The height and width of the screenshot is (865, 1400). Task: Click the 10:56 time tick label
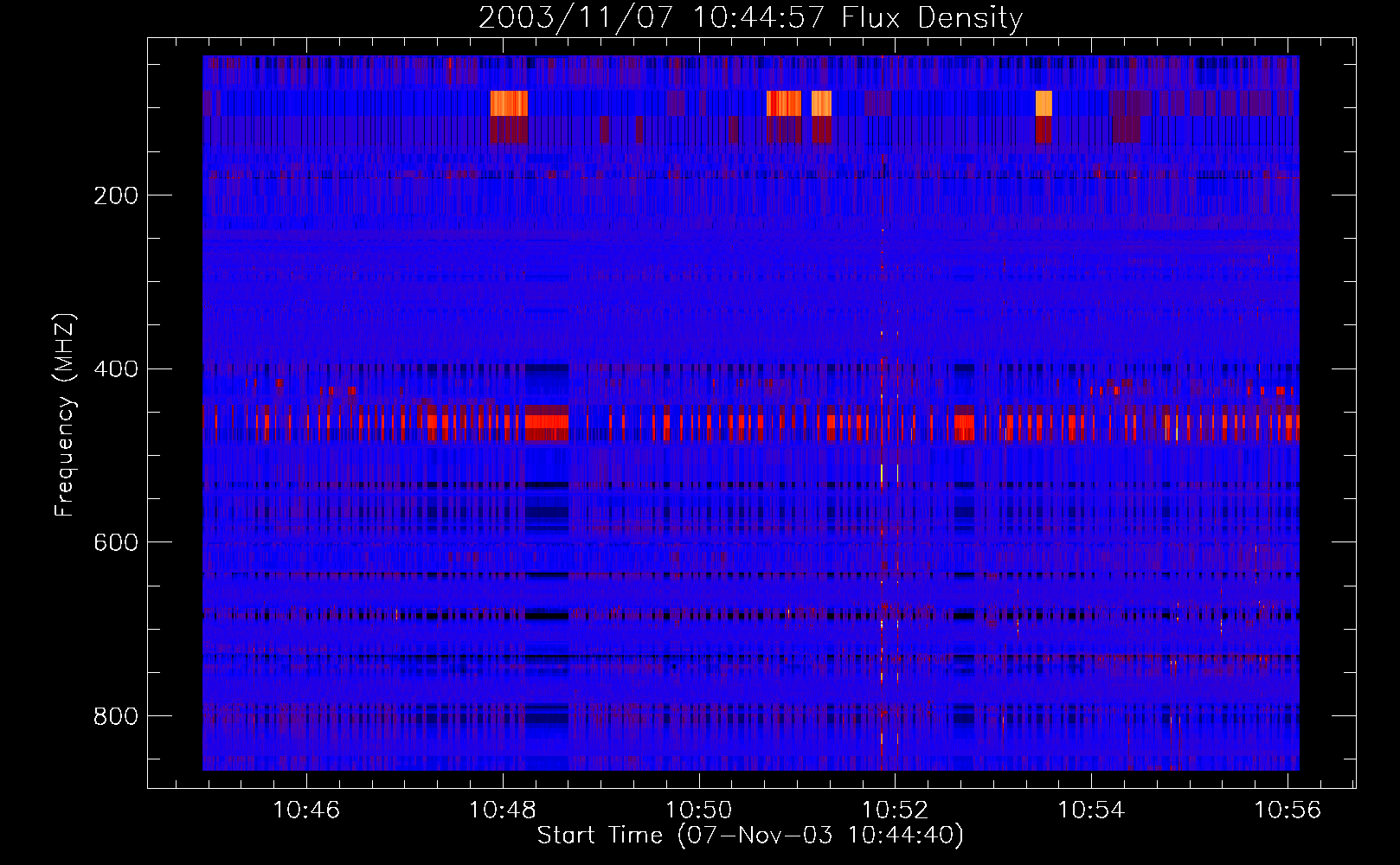[1288, 810]
